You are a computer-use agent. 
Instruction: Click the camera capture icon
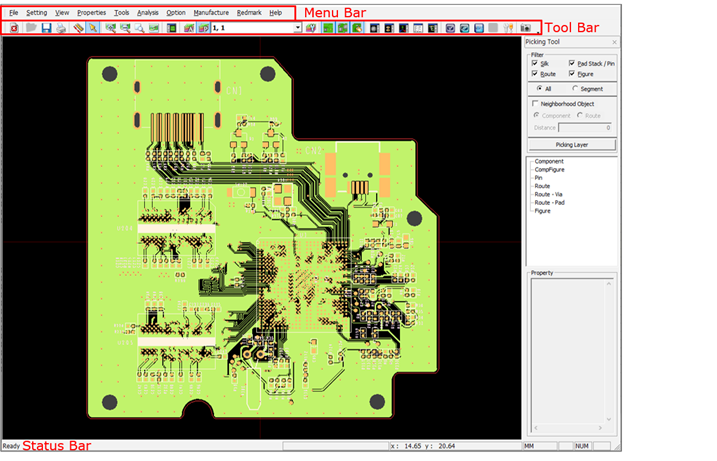click(x=525, y=28)
